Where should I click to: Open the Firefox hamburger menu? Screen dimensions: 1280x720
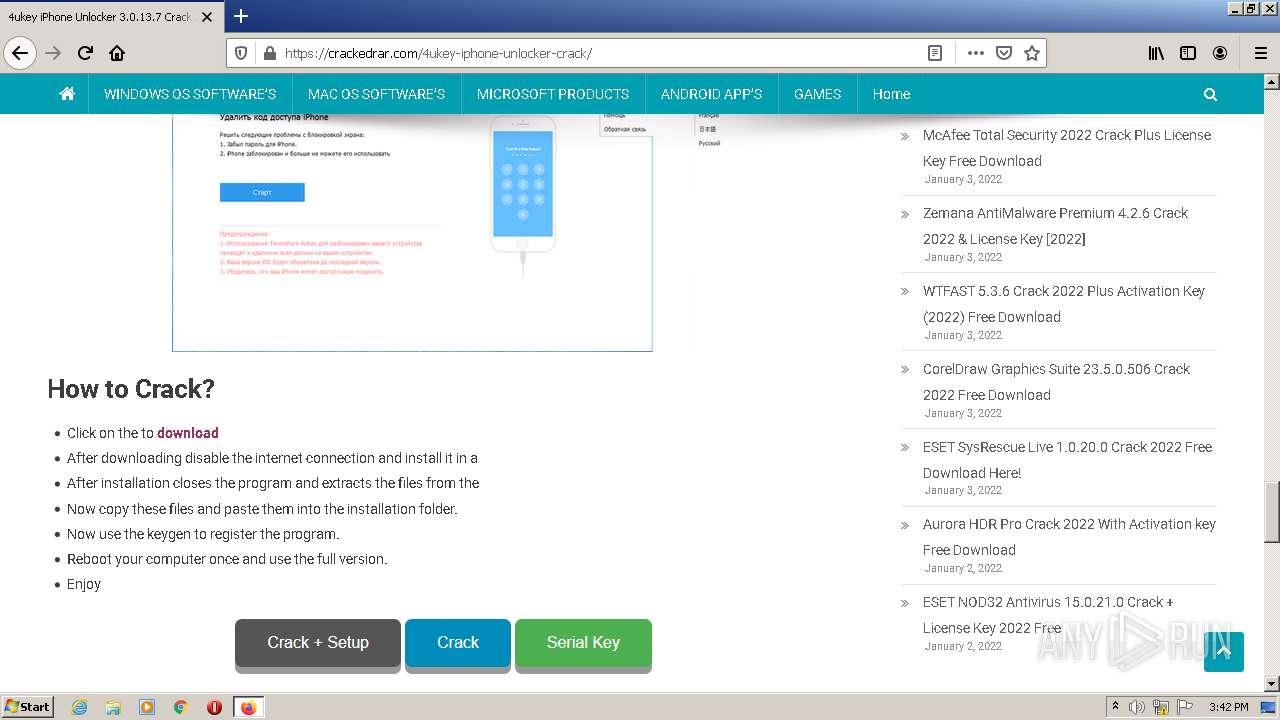tap(1261, 53)
